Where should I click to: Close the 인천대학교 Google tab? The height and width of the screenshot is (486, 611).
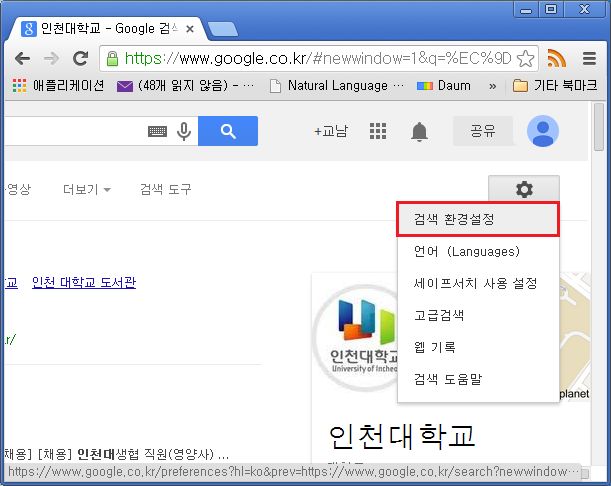tap(190, 29)
